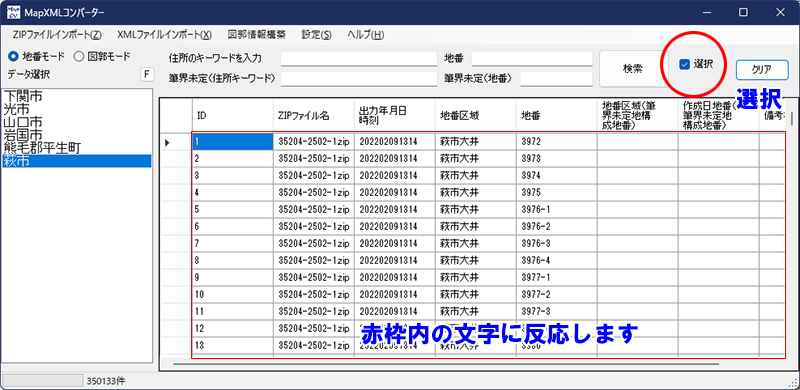Toggle the 選択 checkbox
This screenshot has width=800, height=390.
click(696, 64)
